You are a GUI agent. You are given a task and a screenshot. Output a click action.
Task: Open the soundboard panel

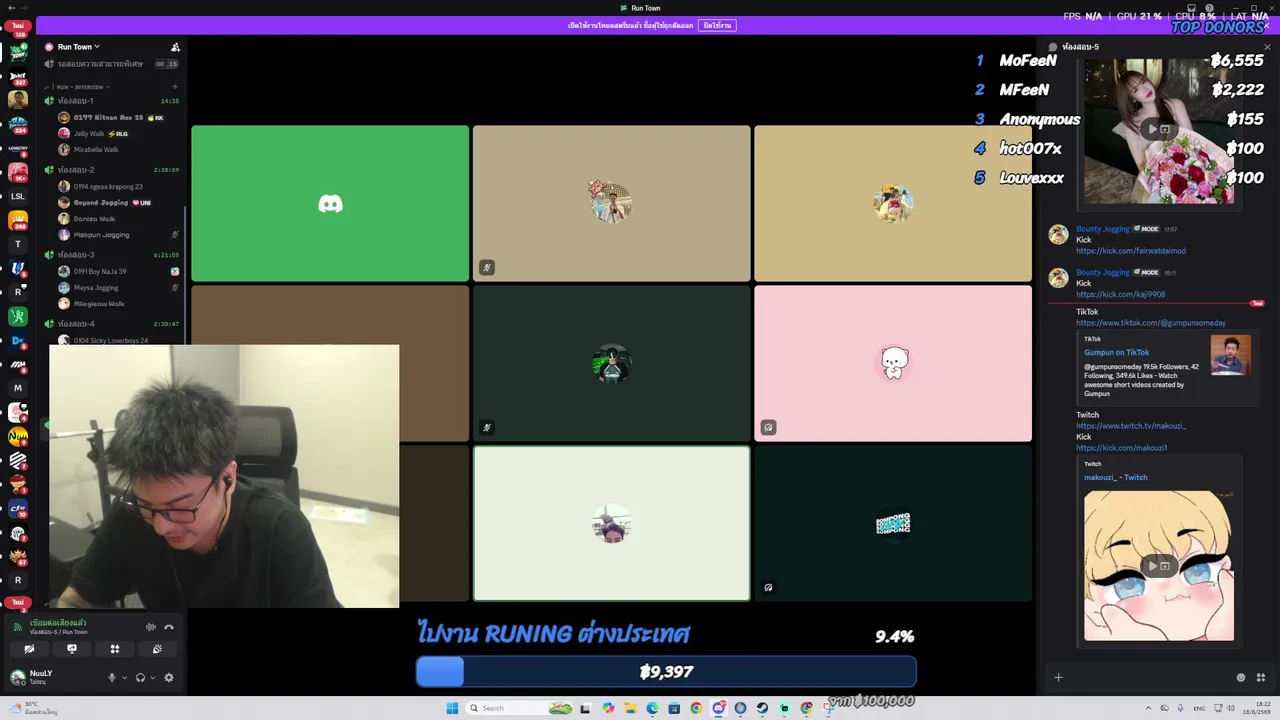tap(158, 649)
